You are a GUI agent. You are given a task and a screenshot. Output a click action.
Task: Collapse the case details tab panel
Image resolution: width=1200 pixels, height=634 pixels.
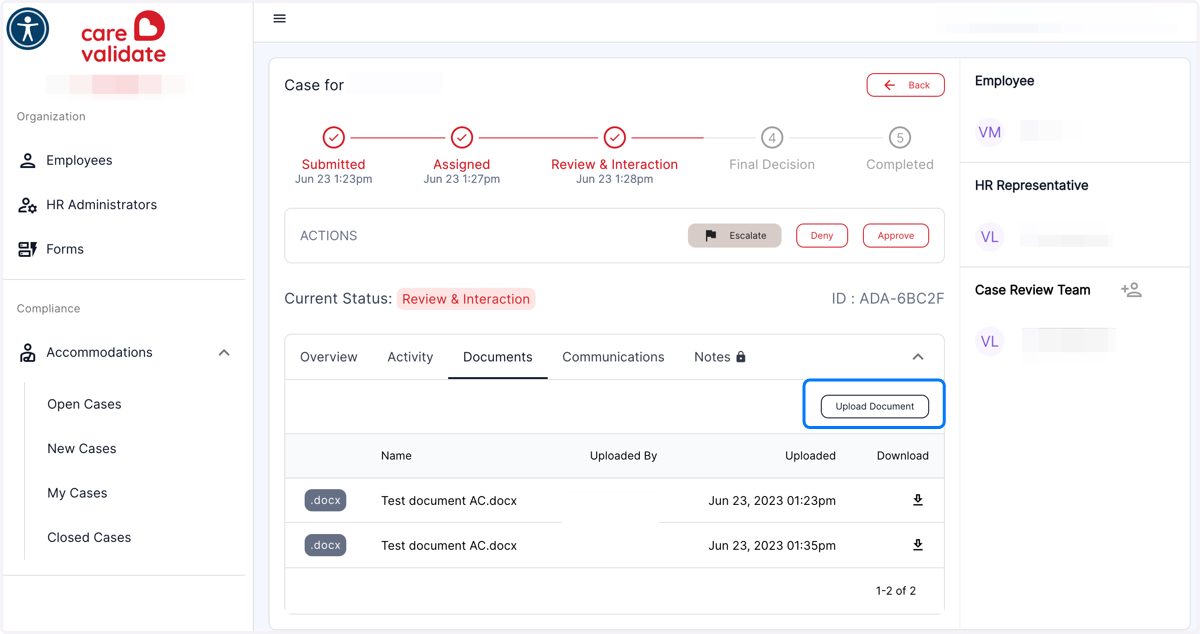click(x=918, y=357)
